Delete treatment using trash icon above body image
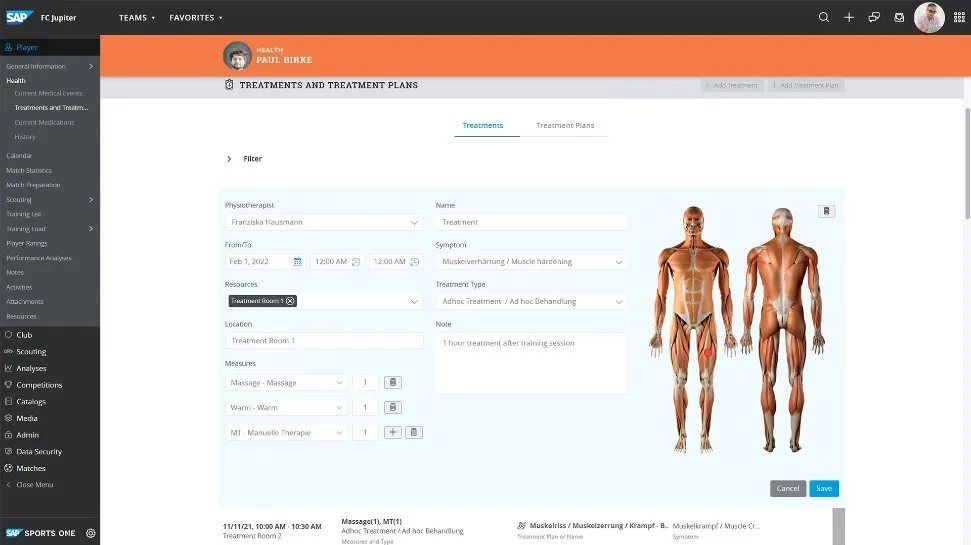This screenshot has width=971, height=545. click(826, 211)
